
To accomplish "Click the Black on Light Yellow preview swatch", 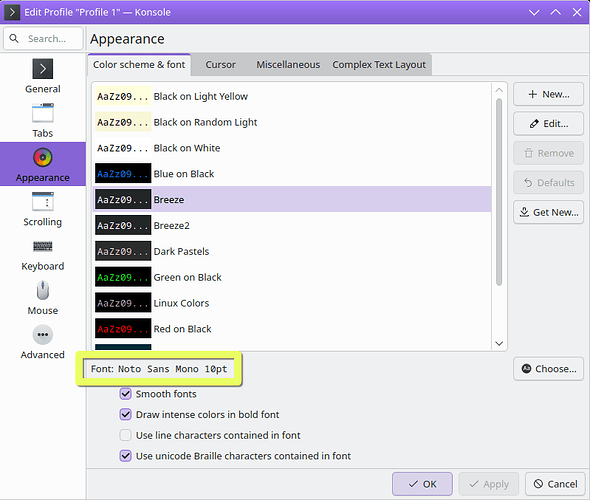I will coord(123,96).
